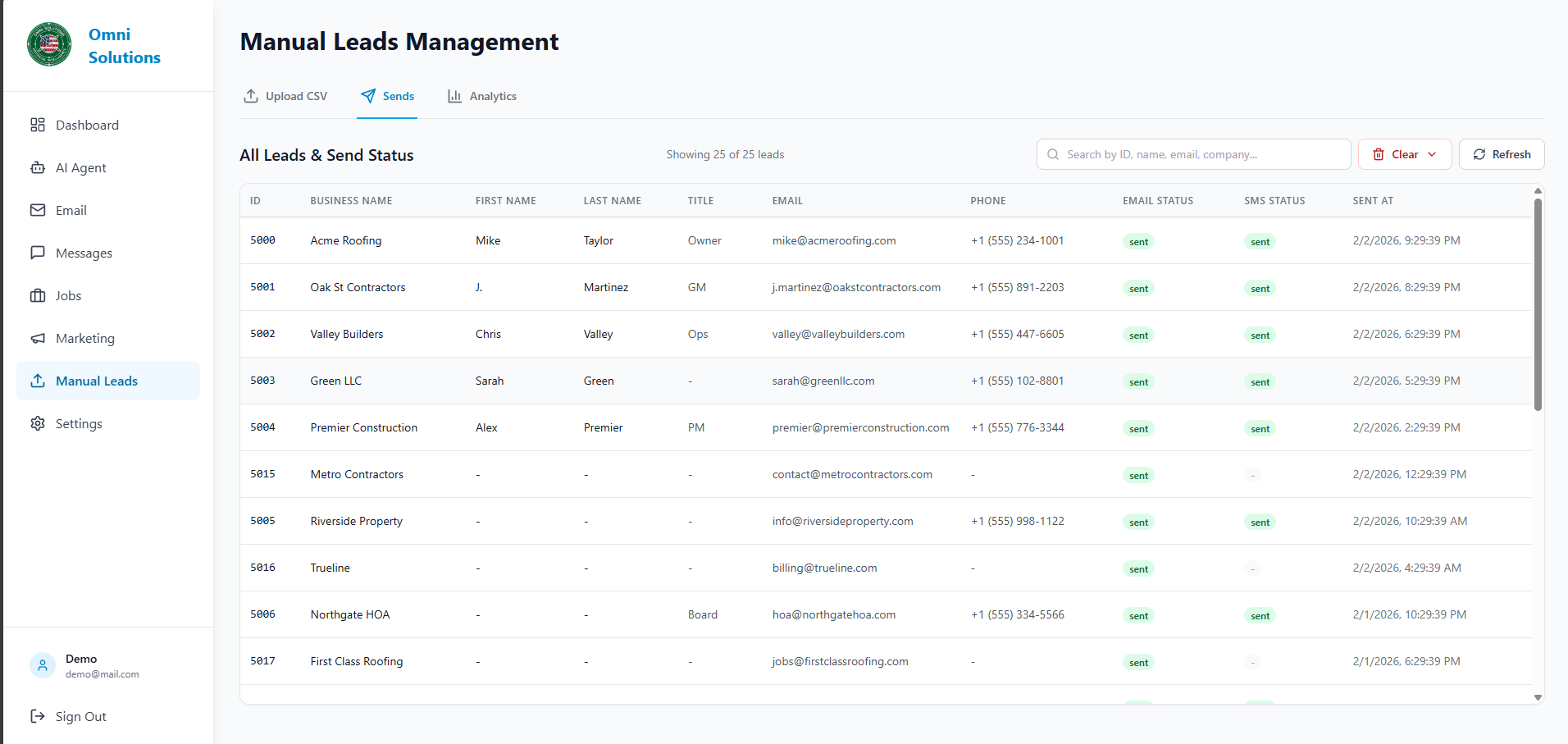Click the user avatar icon next to Demo
The height and width of the screenshot is (744, 1568).
pyautogui.click(x=42, y=665)
